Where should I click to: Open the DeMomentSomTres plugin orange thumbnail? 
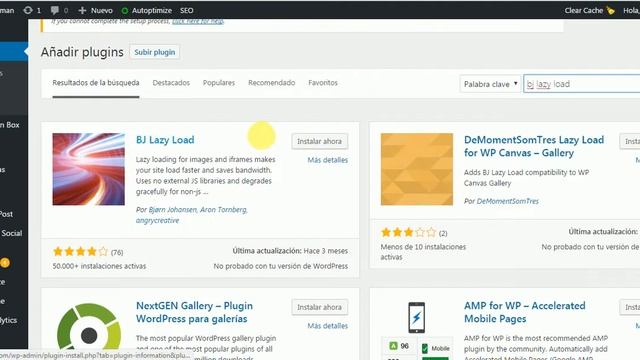click(417, 169)
